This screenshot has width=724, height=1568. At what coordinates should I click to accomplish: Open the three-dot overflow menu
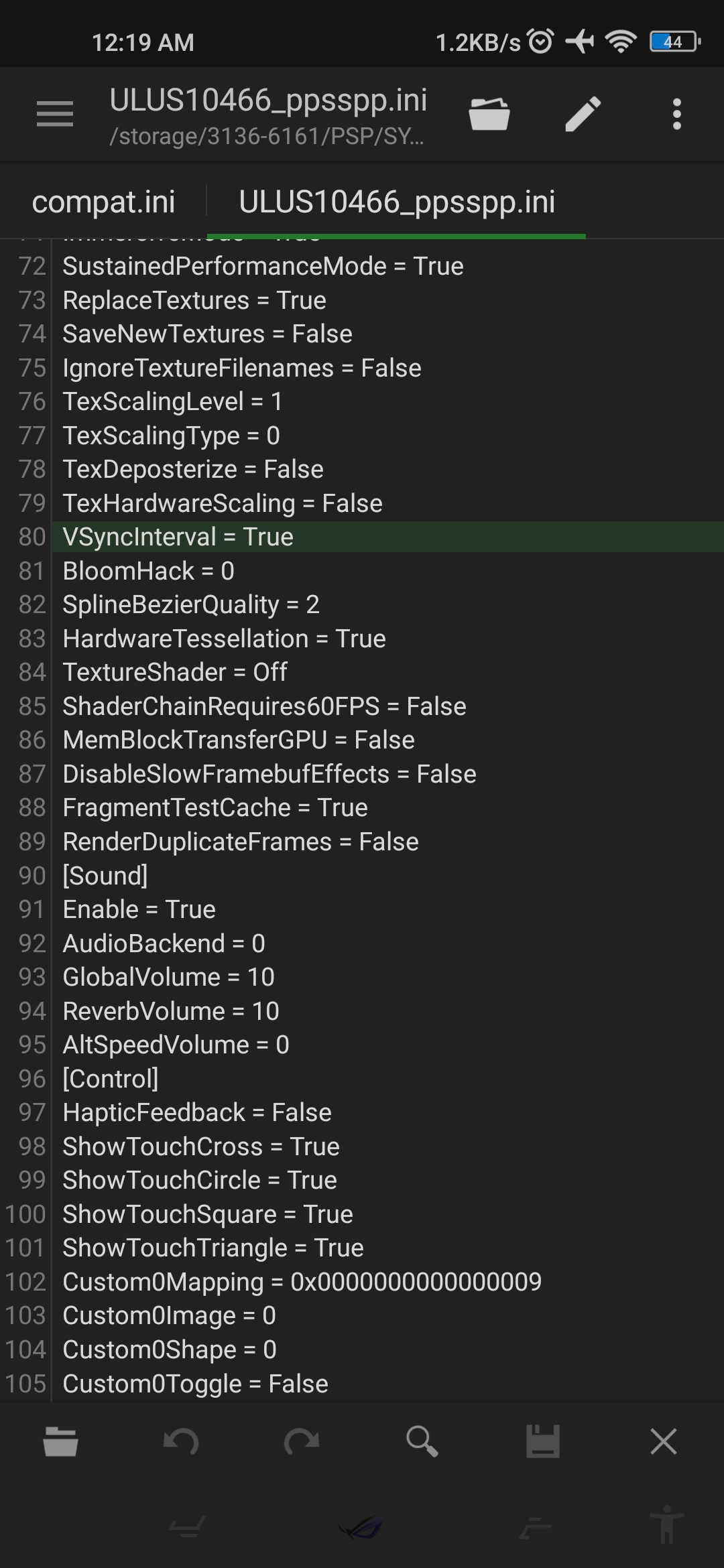click(677, 113)
